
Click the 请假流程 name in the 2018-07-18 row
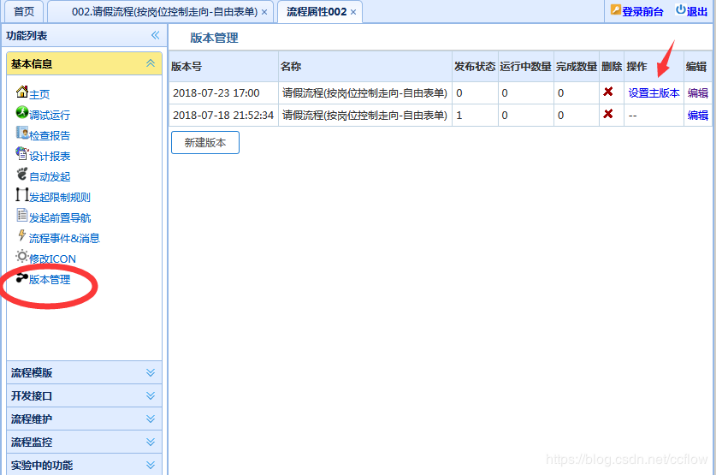pyautogui.click(x=364, y=115)
